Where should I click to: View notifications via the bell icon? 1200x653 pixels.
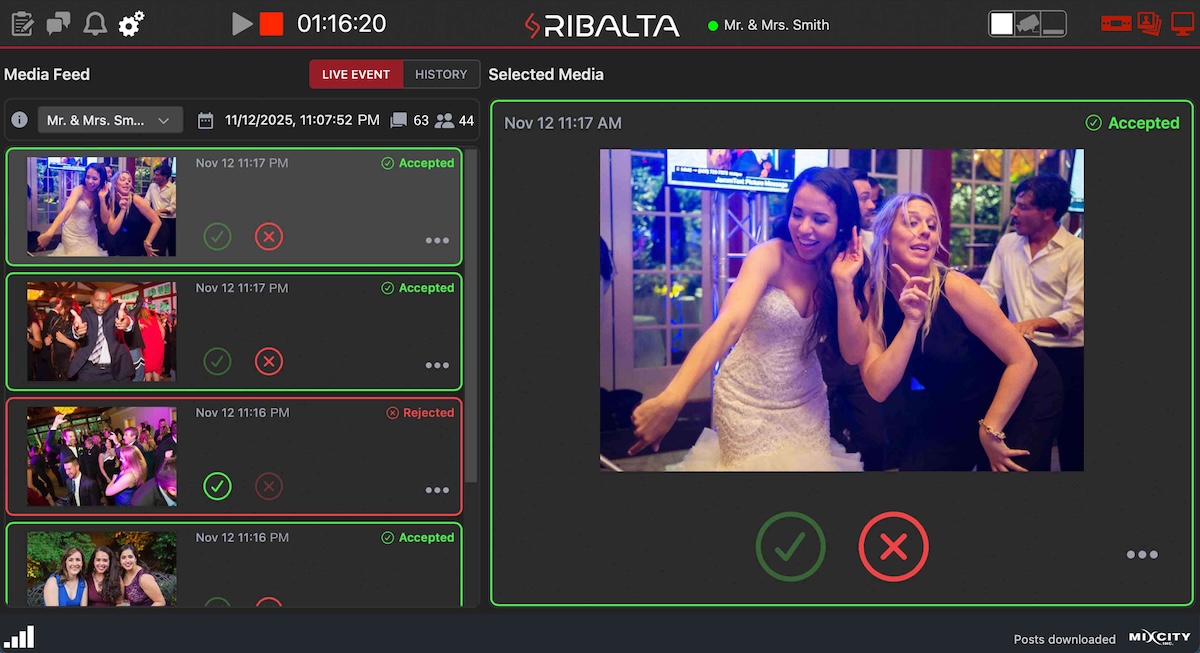94,22
